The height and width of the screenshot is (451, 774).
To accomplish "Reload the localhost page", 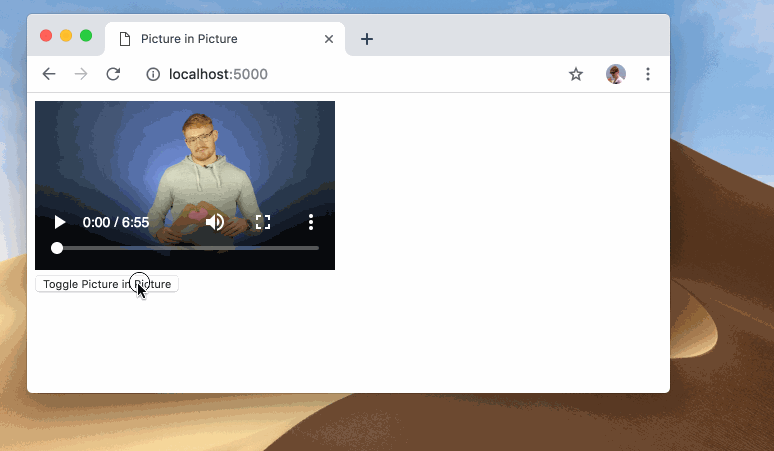I will click(x=113, y=74).
